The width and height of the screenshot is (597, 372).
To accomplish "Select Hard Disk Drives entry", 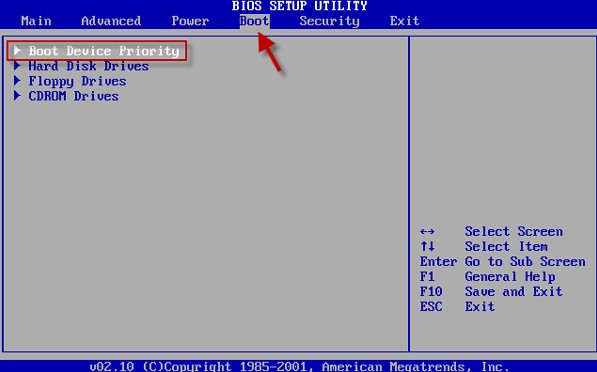I will point(89,66).
